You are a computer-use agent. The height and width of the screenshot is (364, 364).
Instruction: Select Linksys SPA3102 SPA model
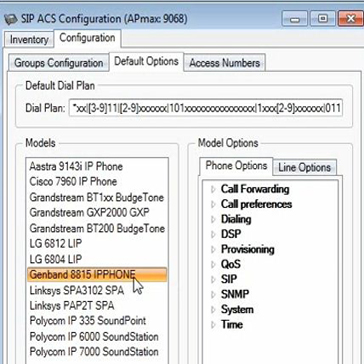coord(97,290)
